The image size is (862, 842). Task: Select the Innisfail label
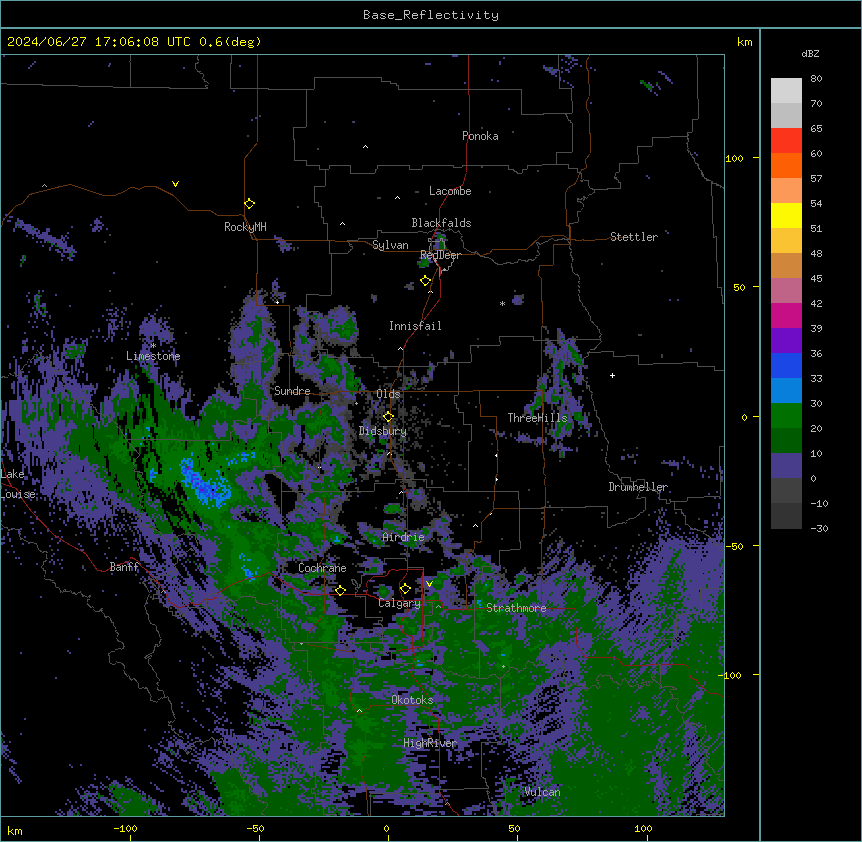click(415, 326)
